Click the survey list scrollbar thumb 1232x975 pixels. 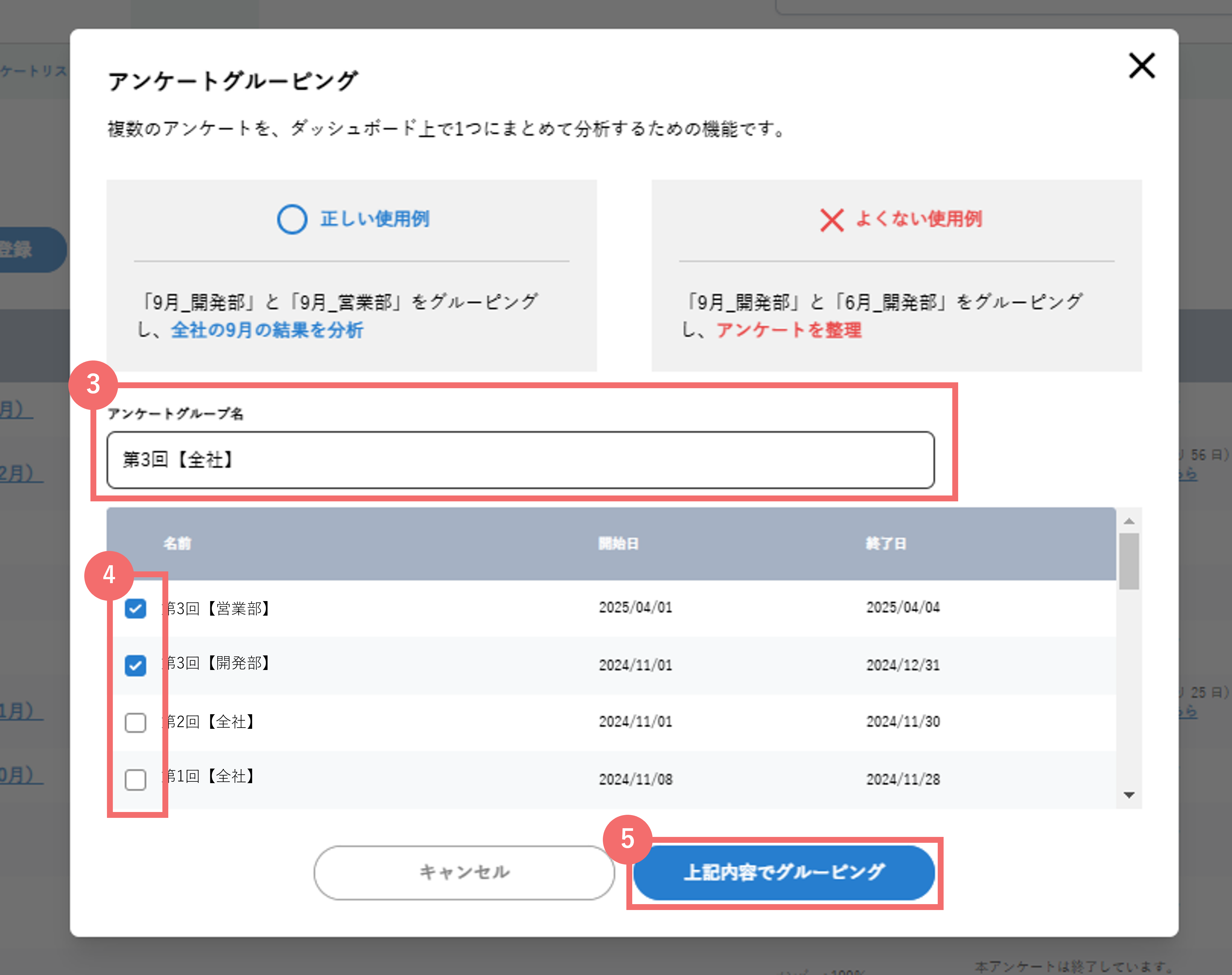coord(1129,561)
